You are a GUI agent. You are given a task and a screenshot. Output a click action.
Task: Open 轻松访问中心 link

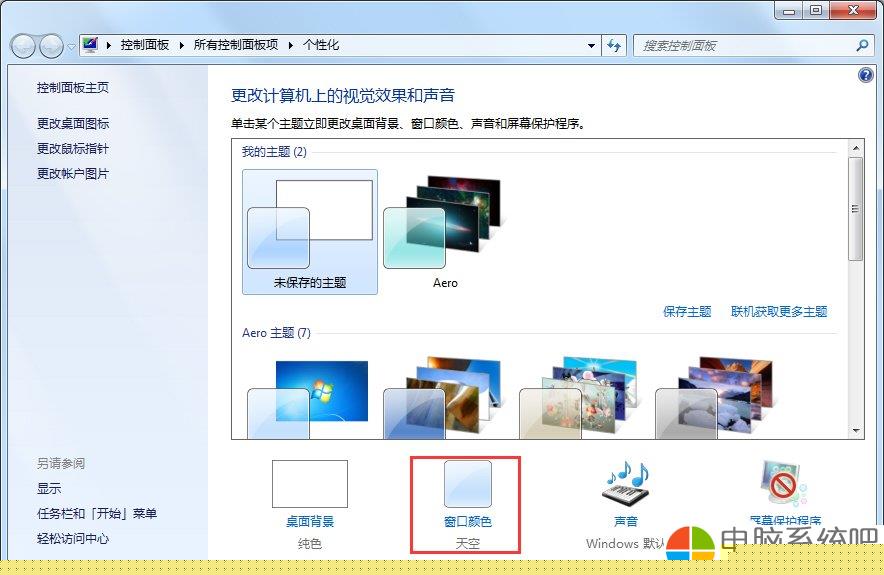[73, 538]
